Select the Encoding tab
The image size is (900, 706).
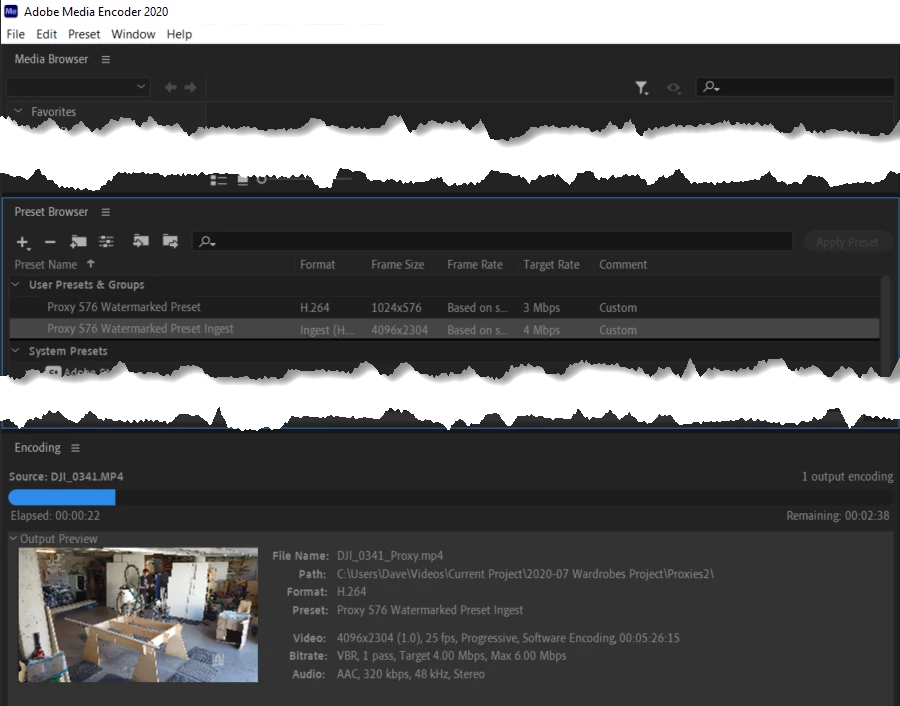click(37, 448)
